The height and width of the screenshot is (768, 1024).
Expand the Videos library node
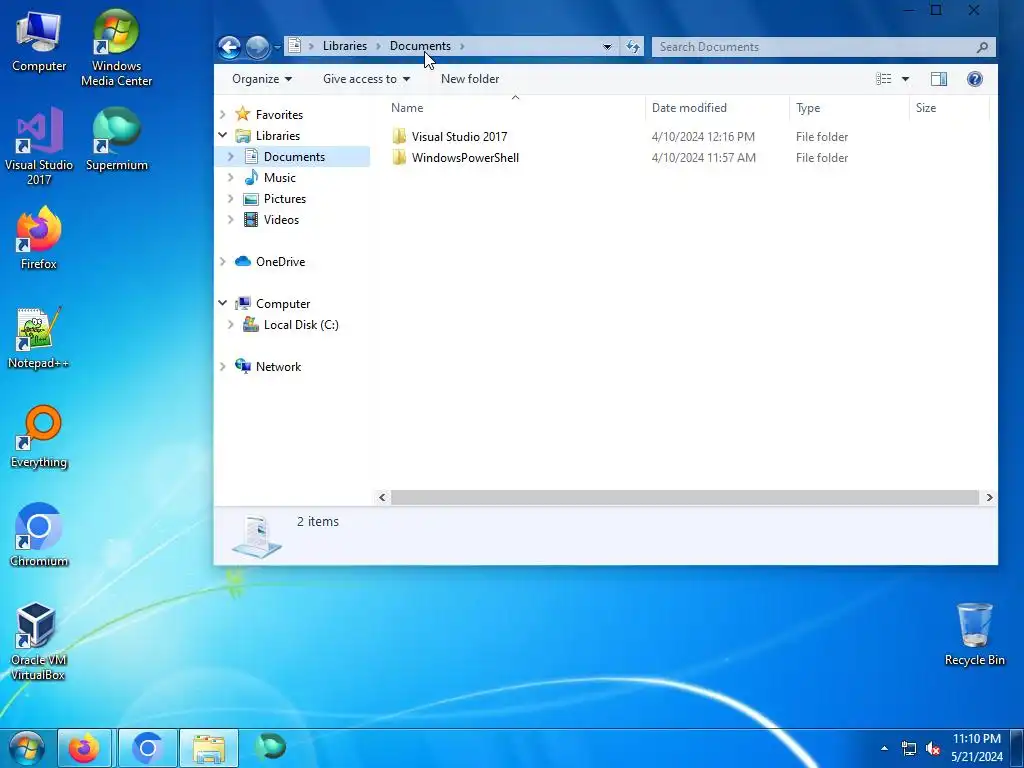coord(231,219)
